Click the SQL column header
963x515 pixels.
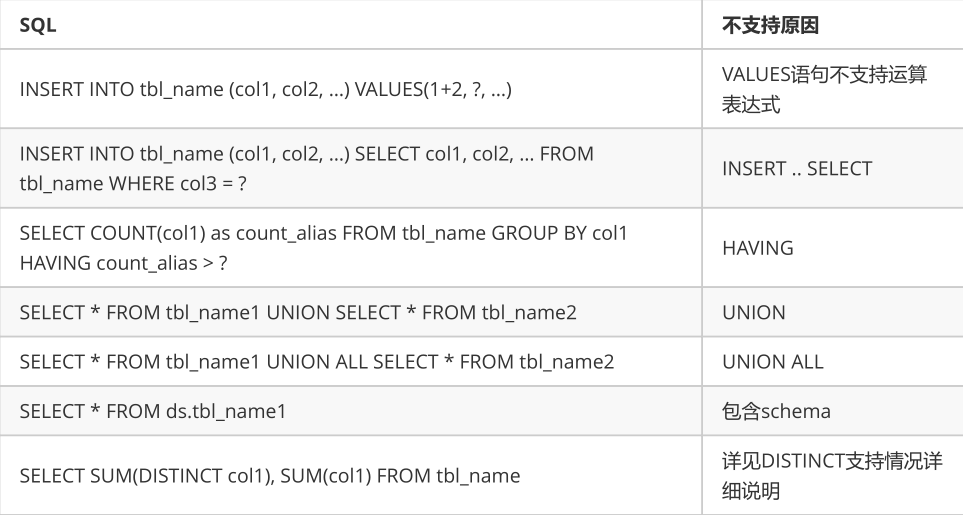351,25
